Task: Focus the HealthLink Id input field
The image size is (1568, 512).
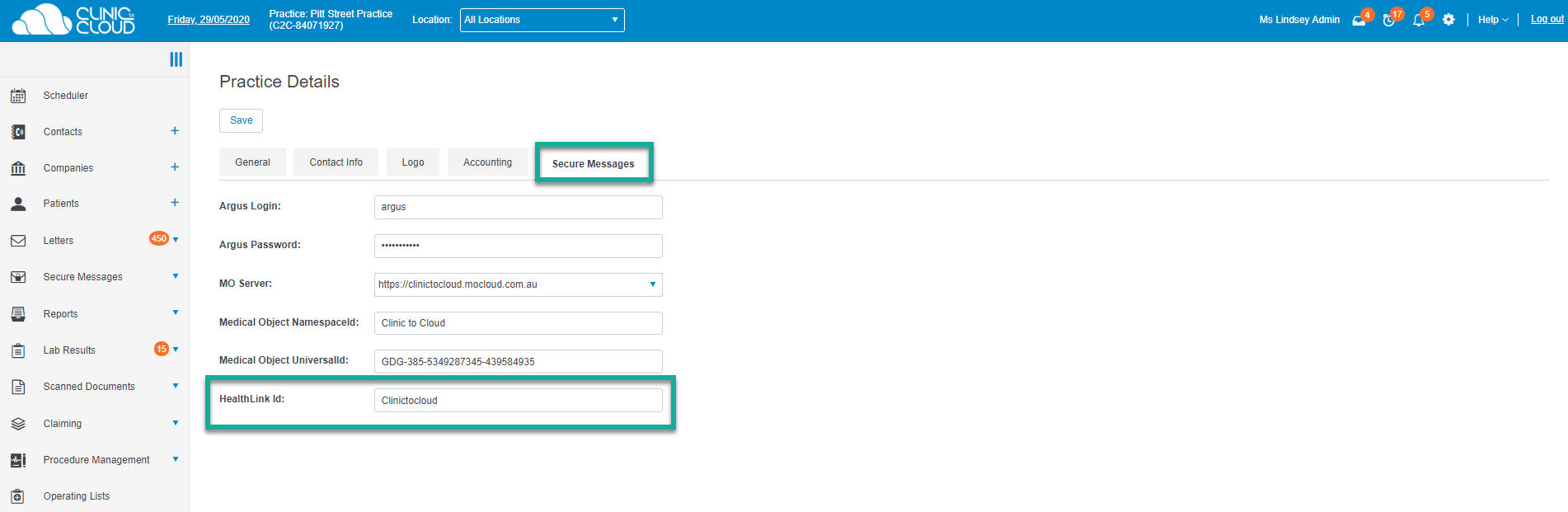Action: (519, 401)
